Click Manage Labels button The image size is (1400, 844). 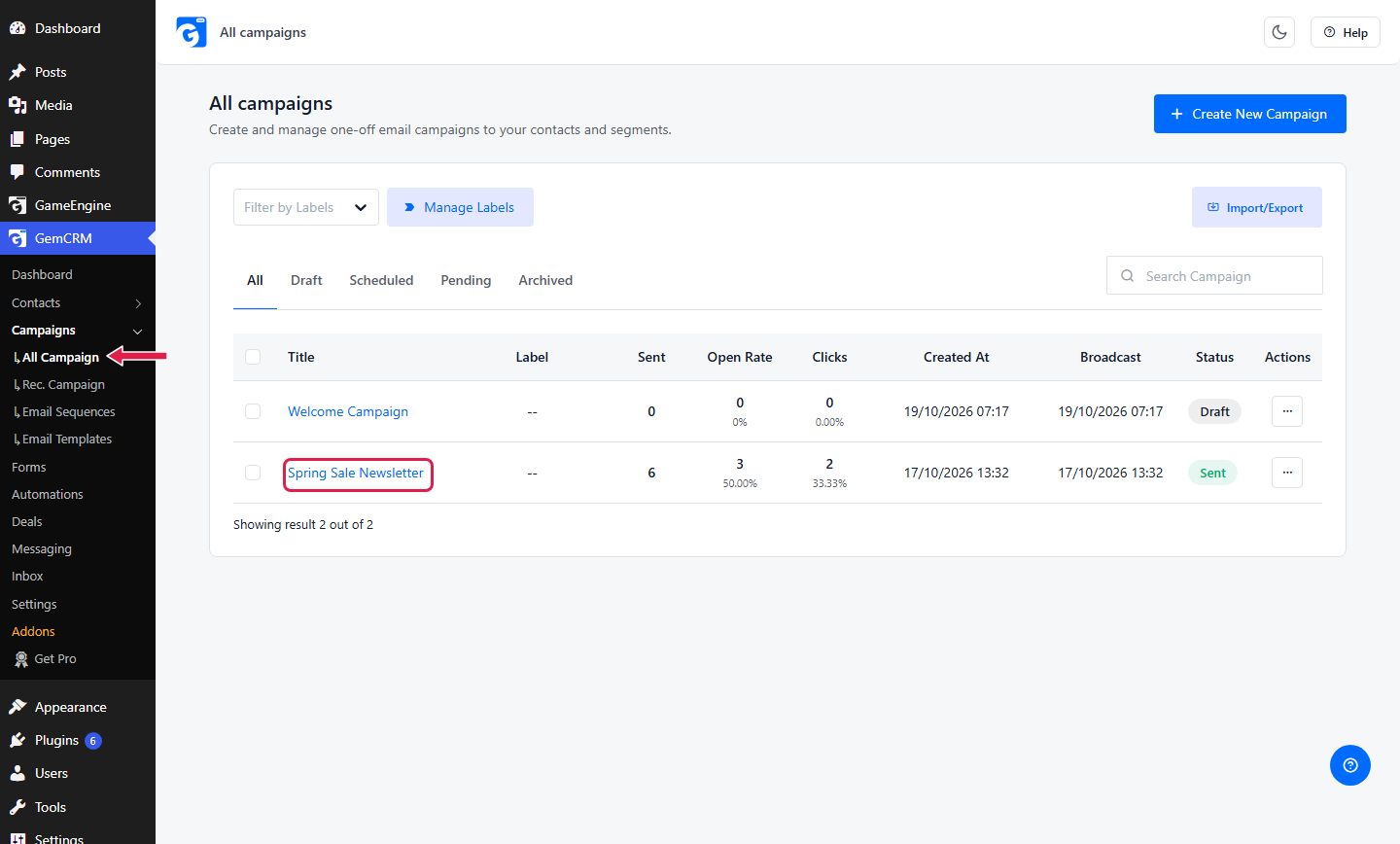point(460,207)
